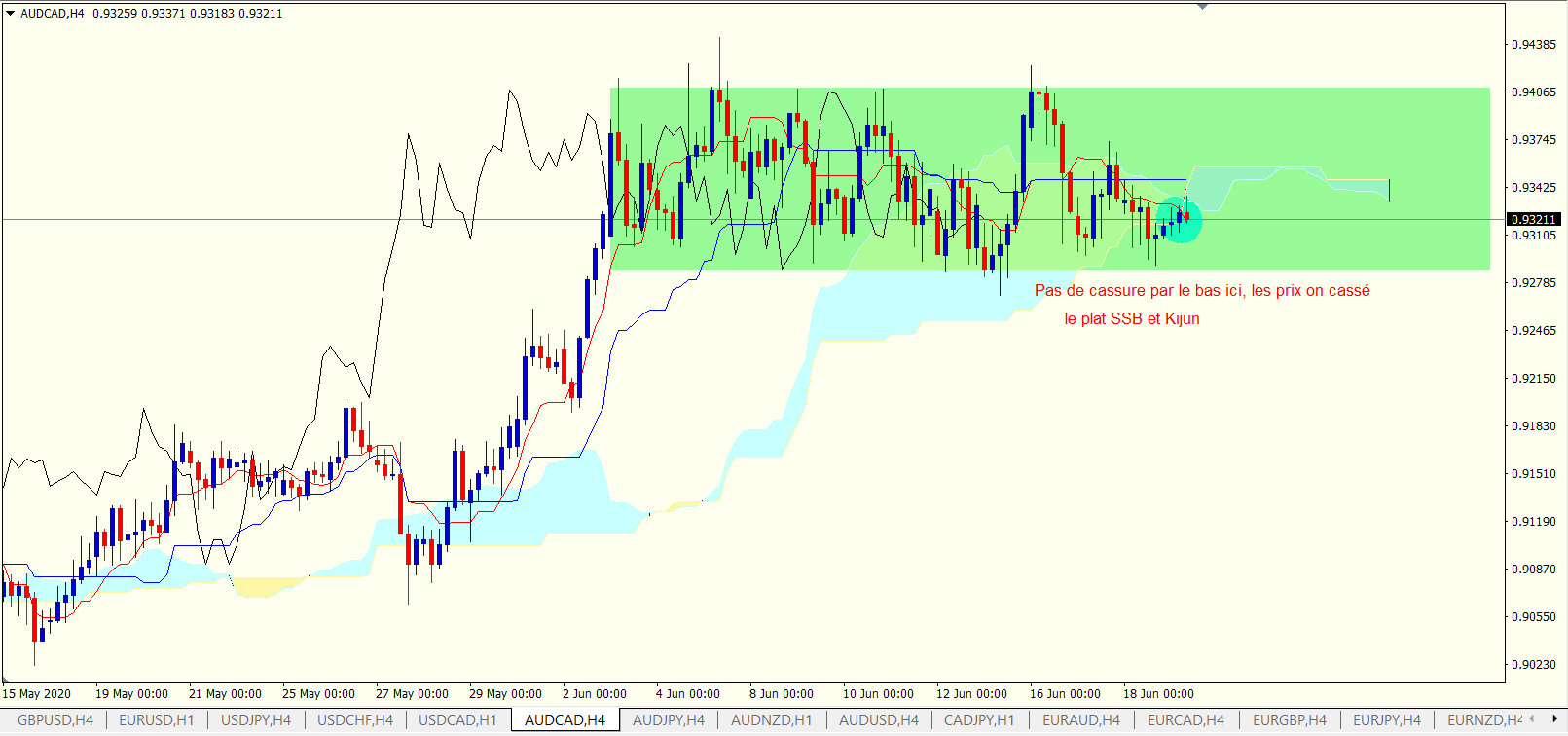Go to the USDCAD,H1 chart tab
Image resolution: width=1568 pixels, height=736 pixels.
coord(457,720)
